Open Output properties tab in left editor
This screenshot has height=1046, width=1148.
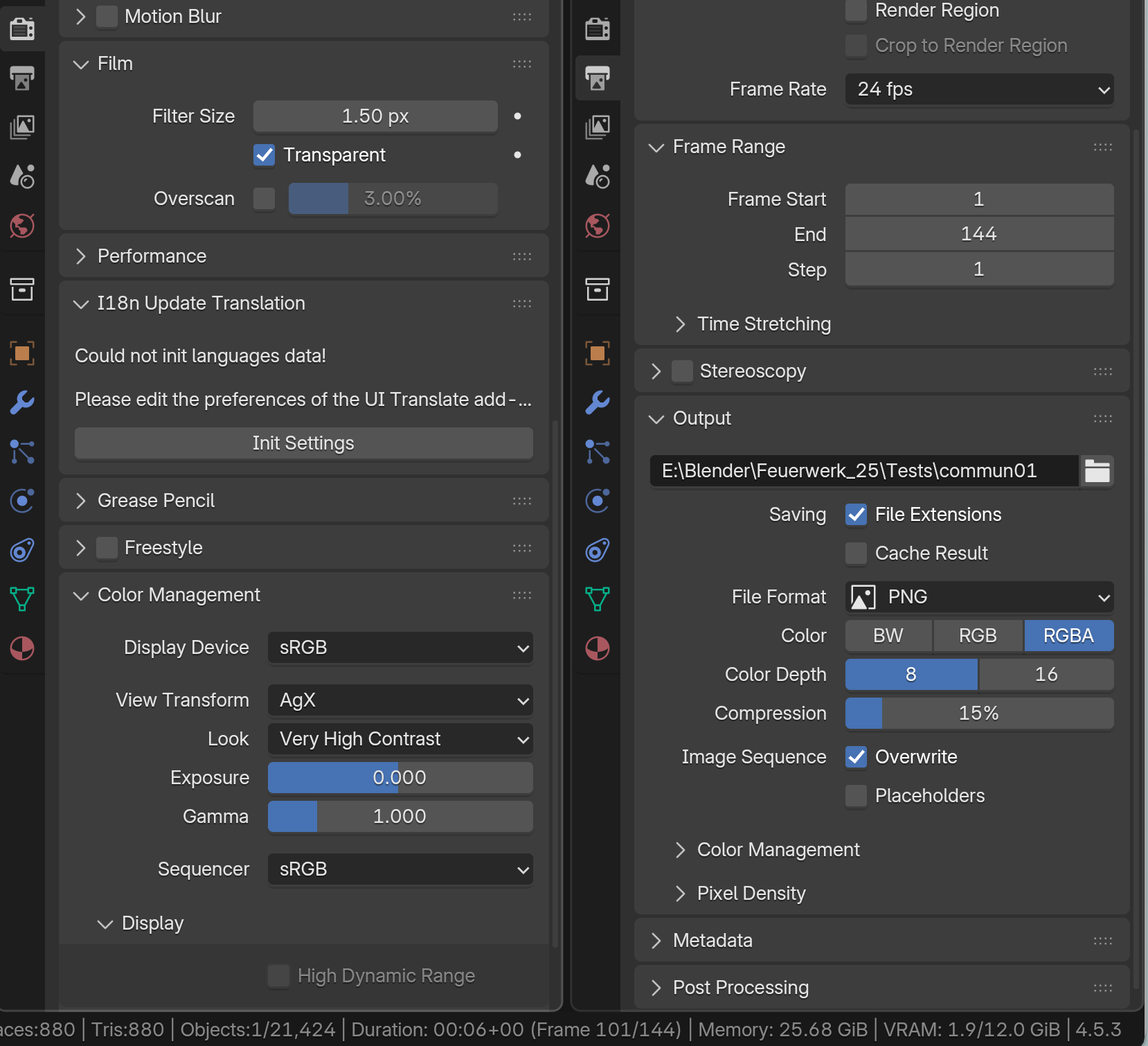pos(22,78)
